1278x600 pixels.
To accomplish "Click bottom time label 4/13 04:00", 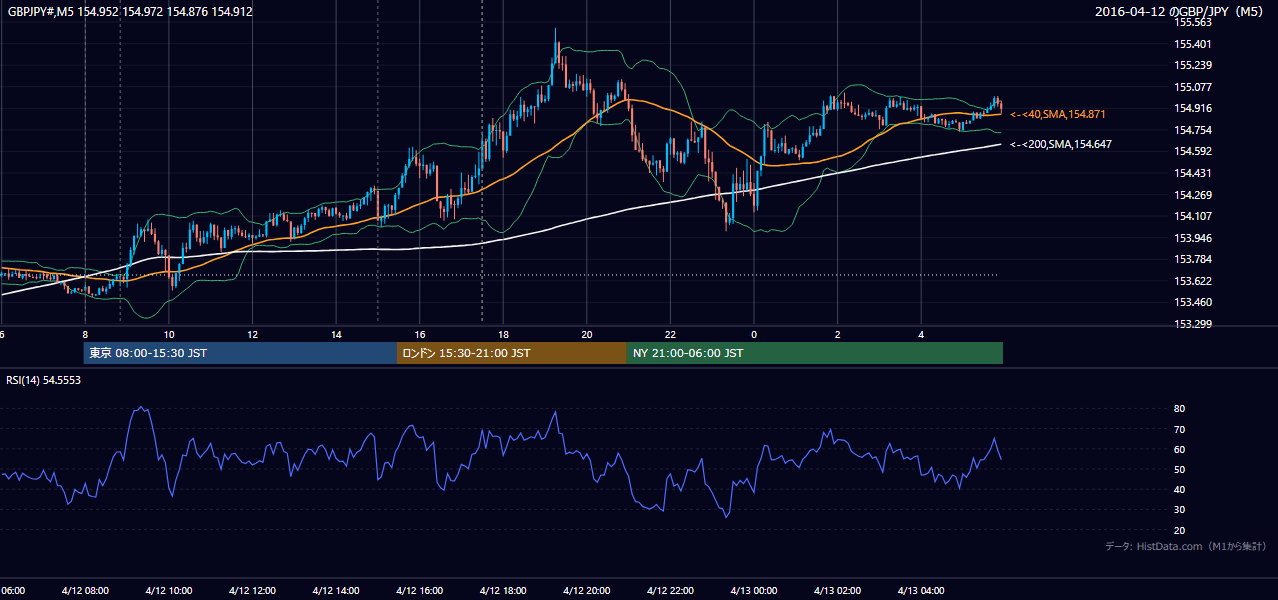I will 921,591.
